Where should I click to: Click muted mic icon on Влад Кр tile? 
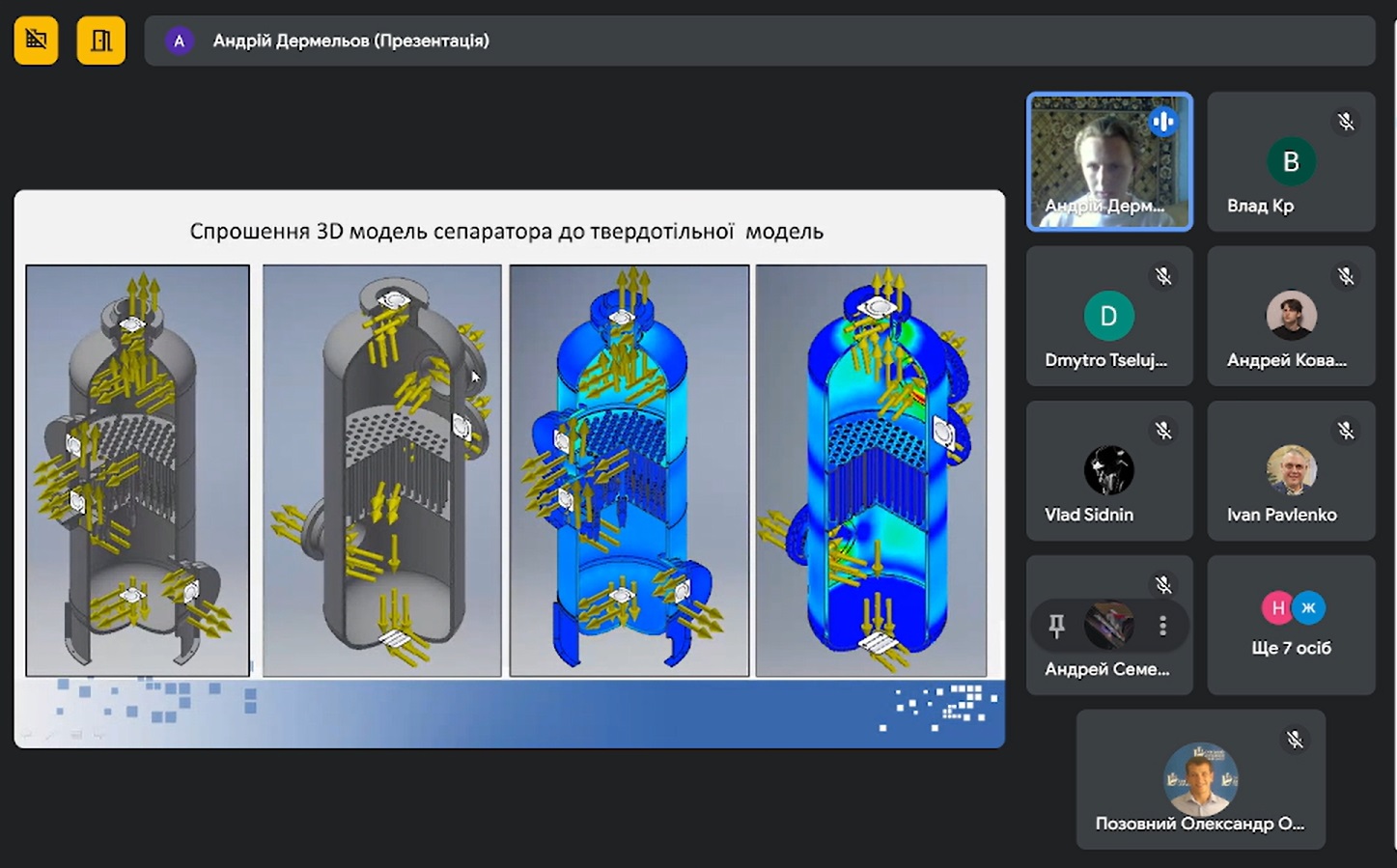point(1346,122)
